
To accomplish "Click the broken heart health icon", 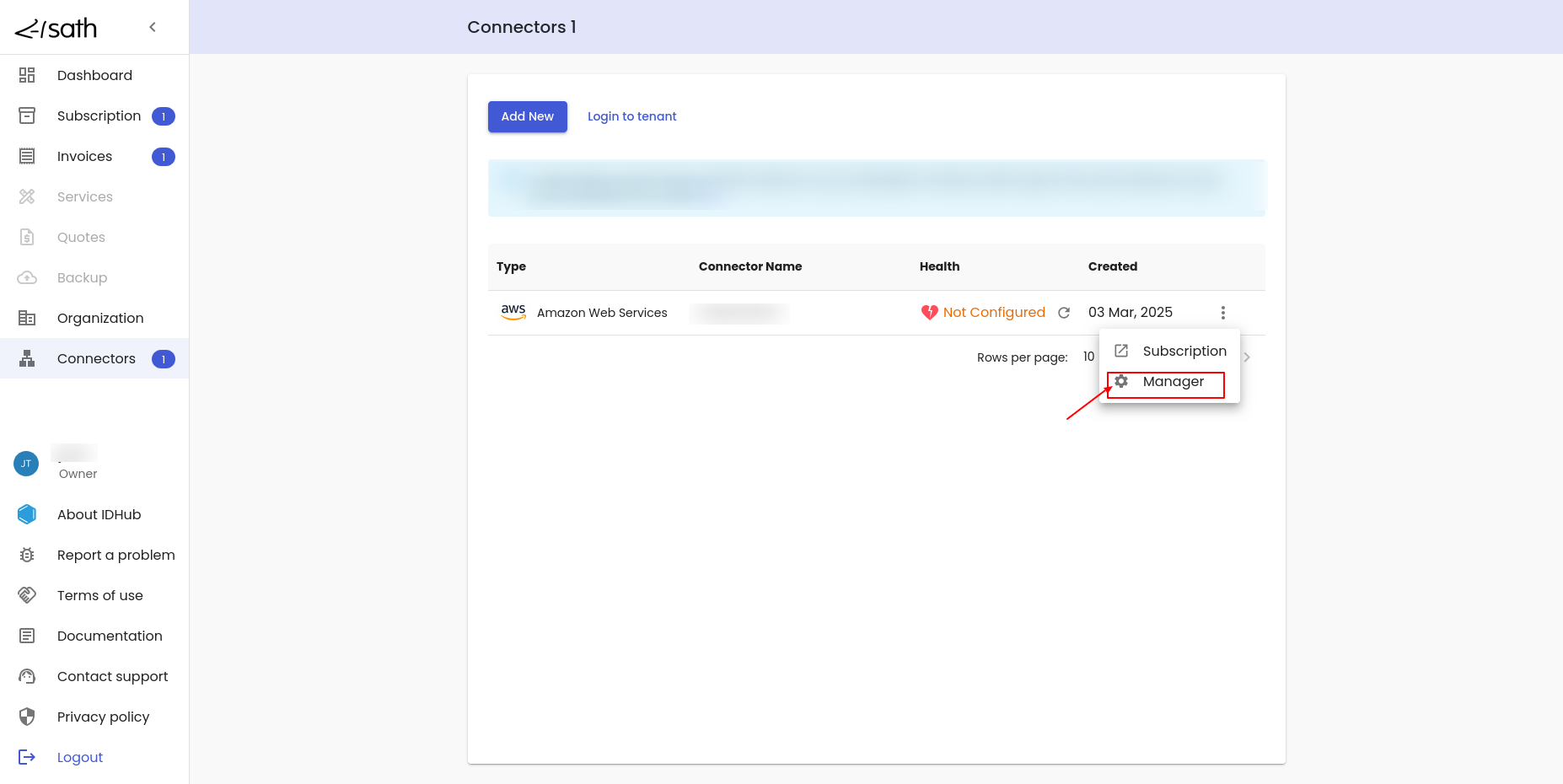I will click(x=929, y=313).
